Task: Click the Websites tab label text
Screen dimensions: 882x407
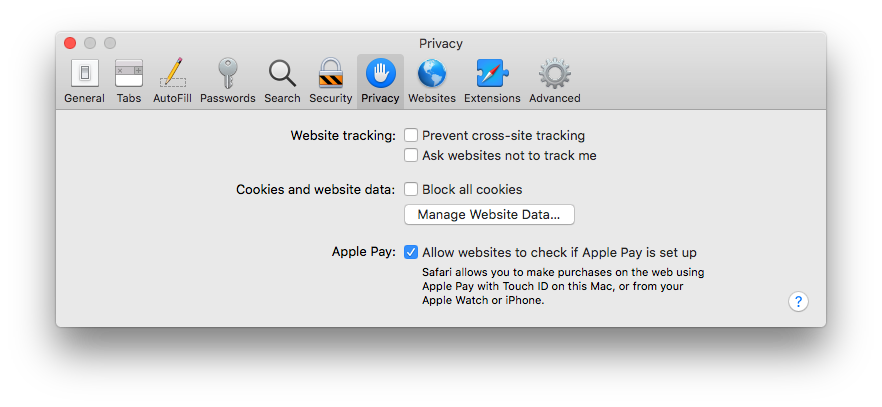Action: (x=431, y=98)
